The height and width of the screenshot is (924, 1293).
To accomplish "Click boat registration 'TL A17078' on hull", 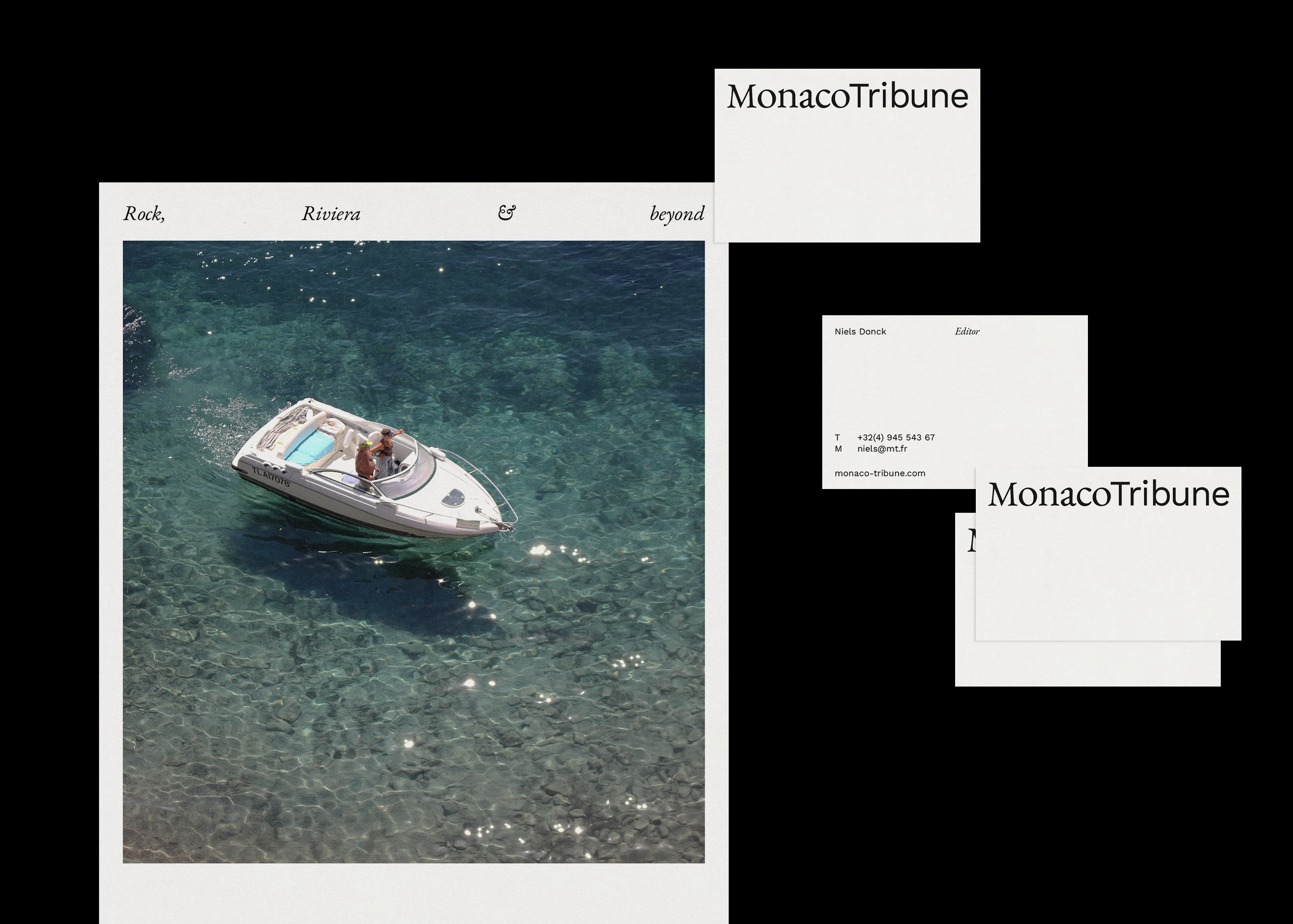I will coord(271,476).
